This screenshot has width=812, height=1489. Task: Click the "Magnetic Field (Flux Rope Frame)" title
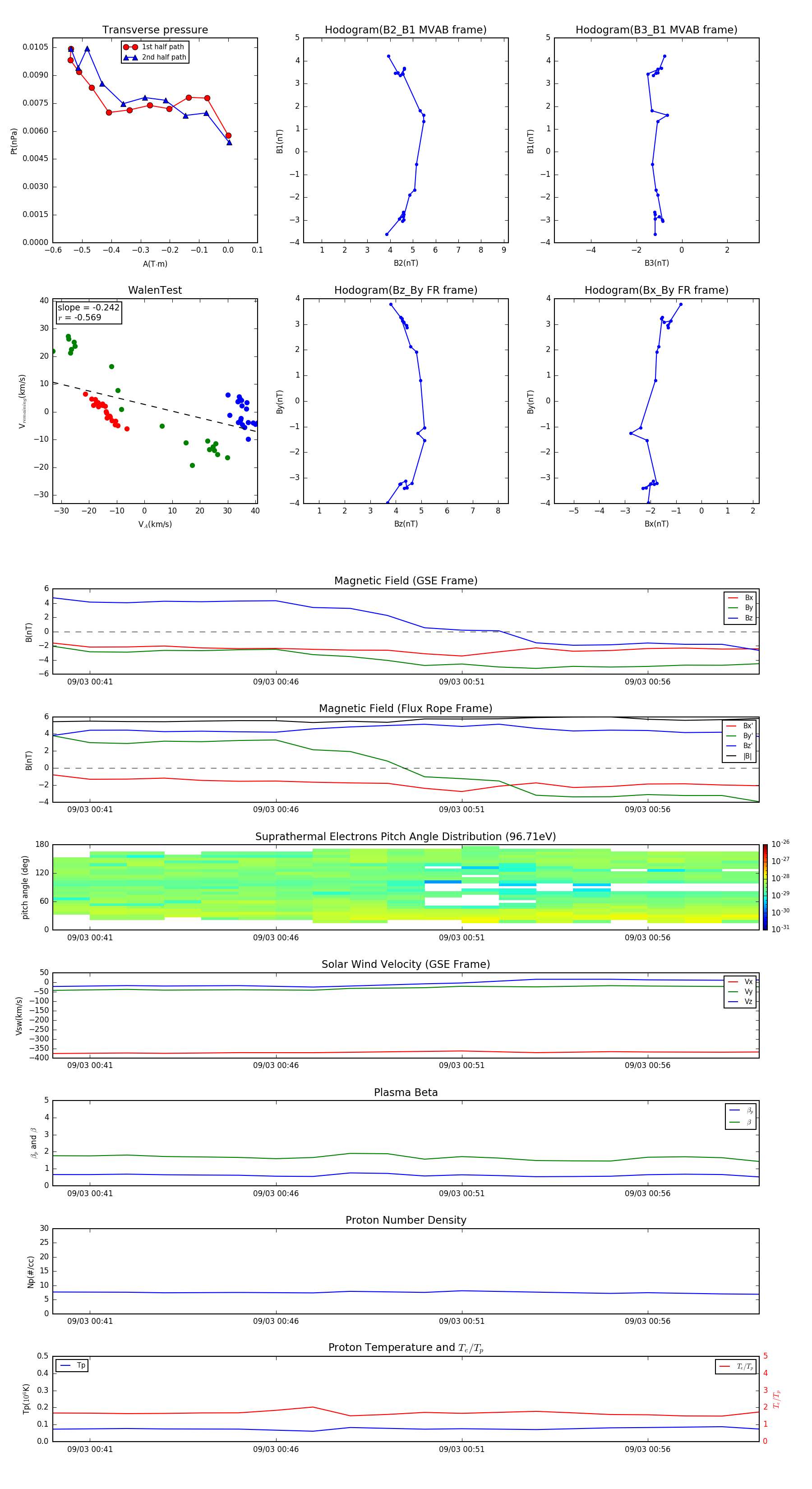pos(406,709)
